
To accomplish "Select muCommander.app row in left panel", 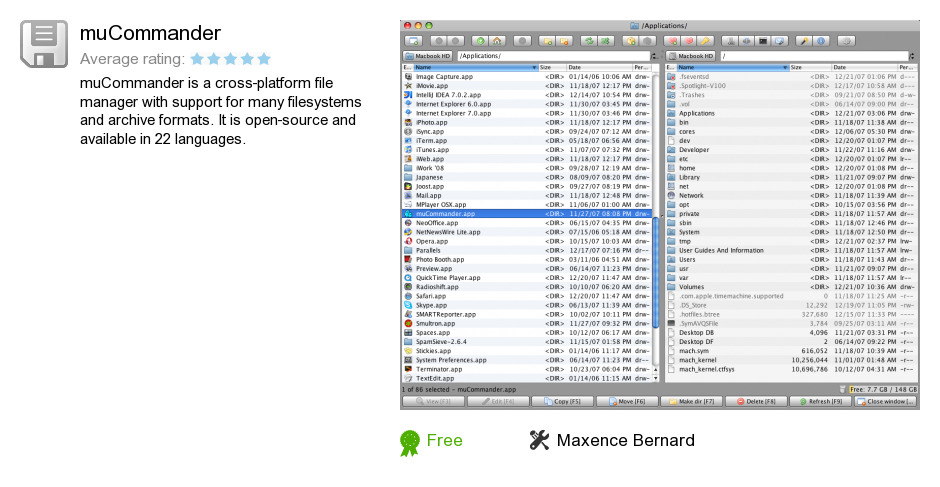I will click(526, 214).
